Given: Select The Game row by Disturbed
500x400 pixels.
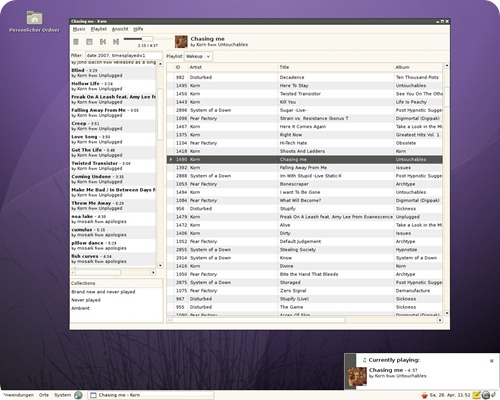Looking at the screenshot, I should 305,307.
